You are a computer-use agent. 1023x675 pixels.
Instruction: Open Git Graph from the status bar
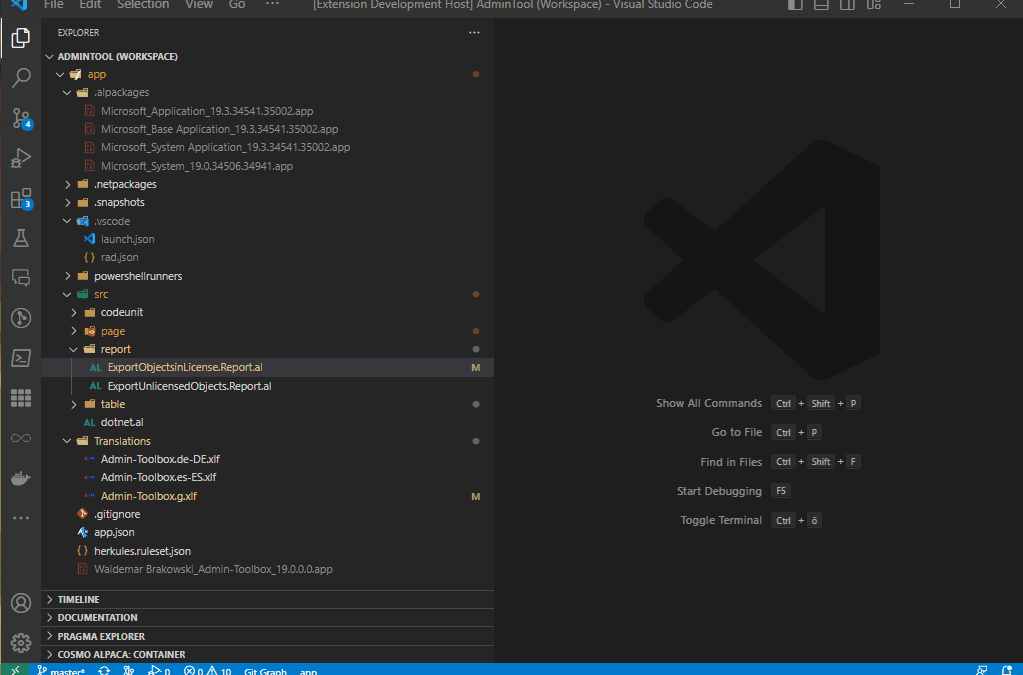pyautogui.click(x=265, y=670)
